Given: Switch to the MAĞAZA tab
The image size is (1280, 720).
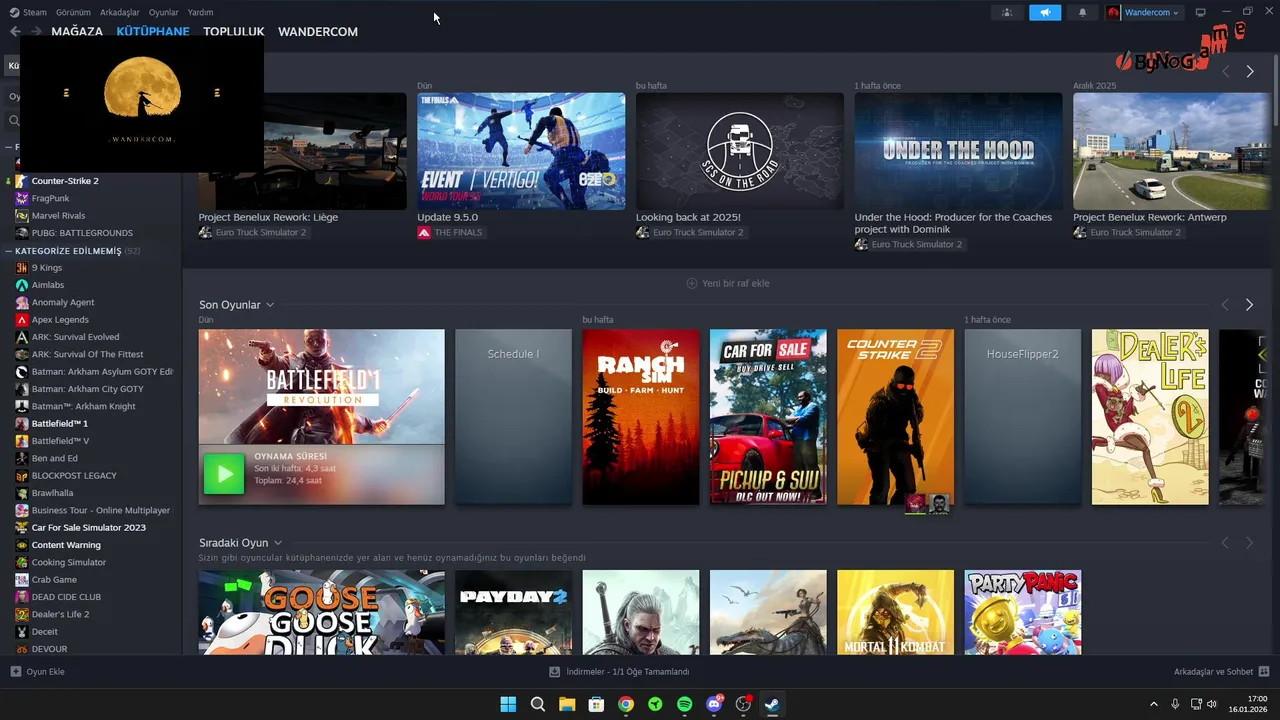Looking at the screenshot, I should pos(77,31).
